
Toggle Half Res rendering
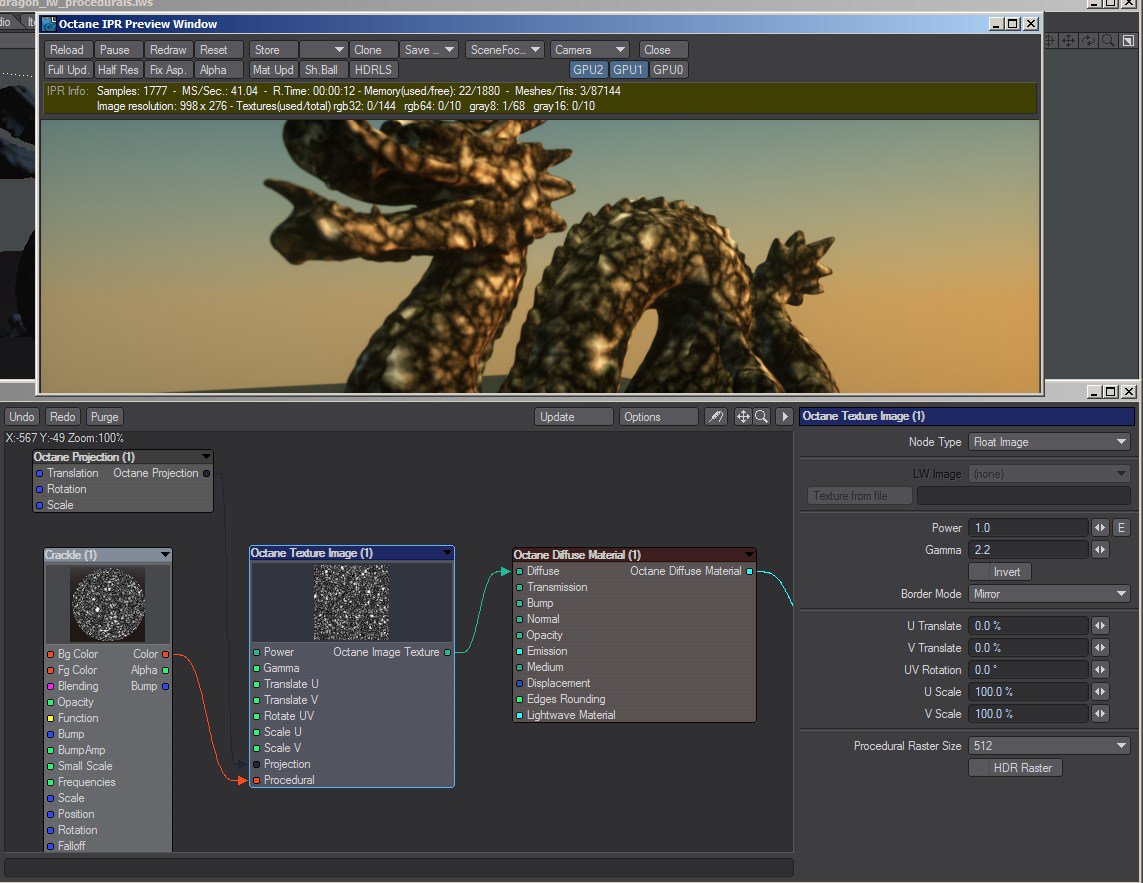pos(117,70)
